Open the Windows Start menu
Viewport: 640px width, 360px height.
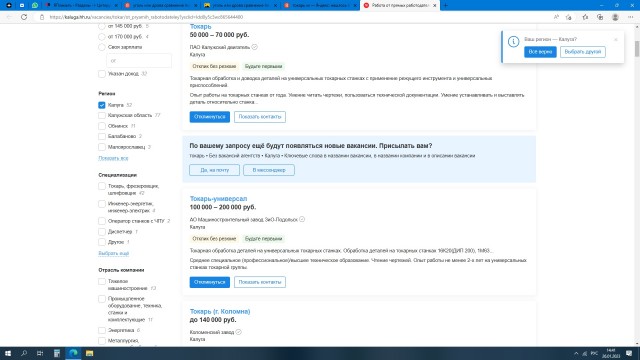(x=8, y=353)
